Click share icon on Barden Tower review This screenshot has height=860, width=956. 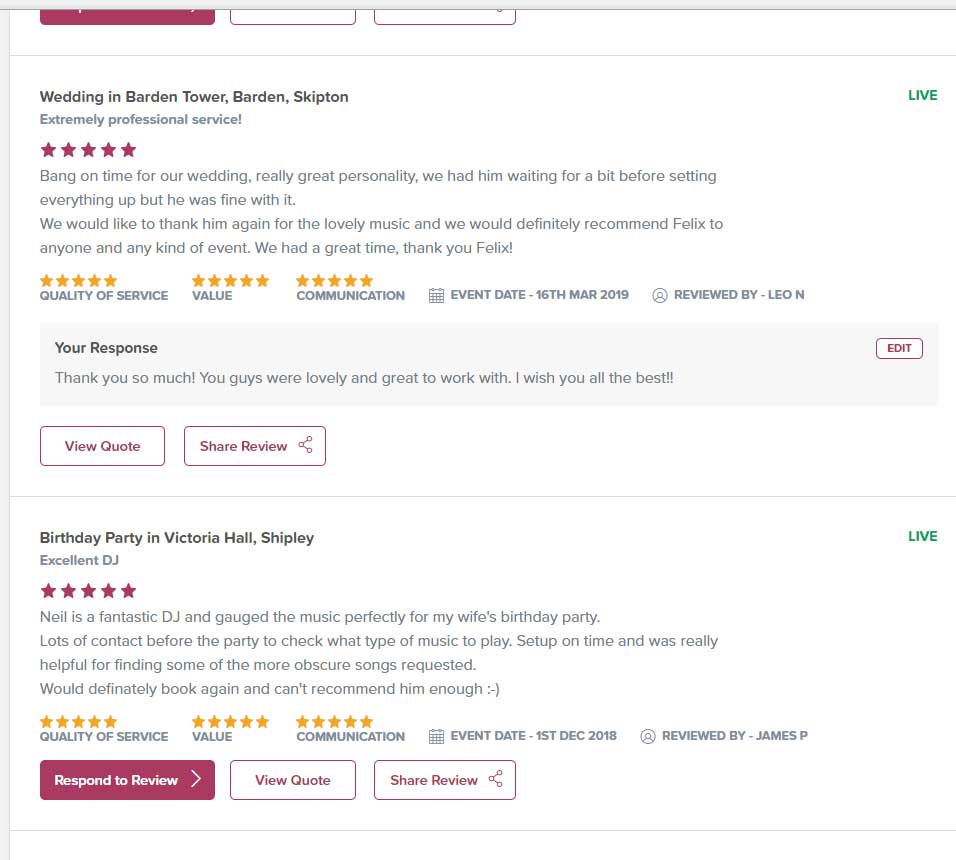point(305,446)
